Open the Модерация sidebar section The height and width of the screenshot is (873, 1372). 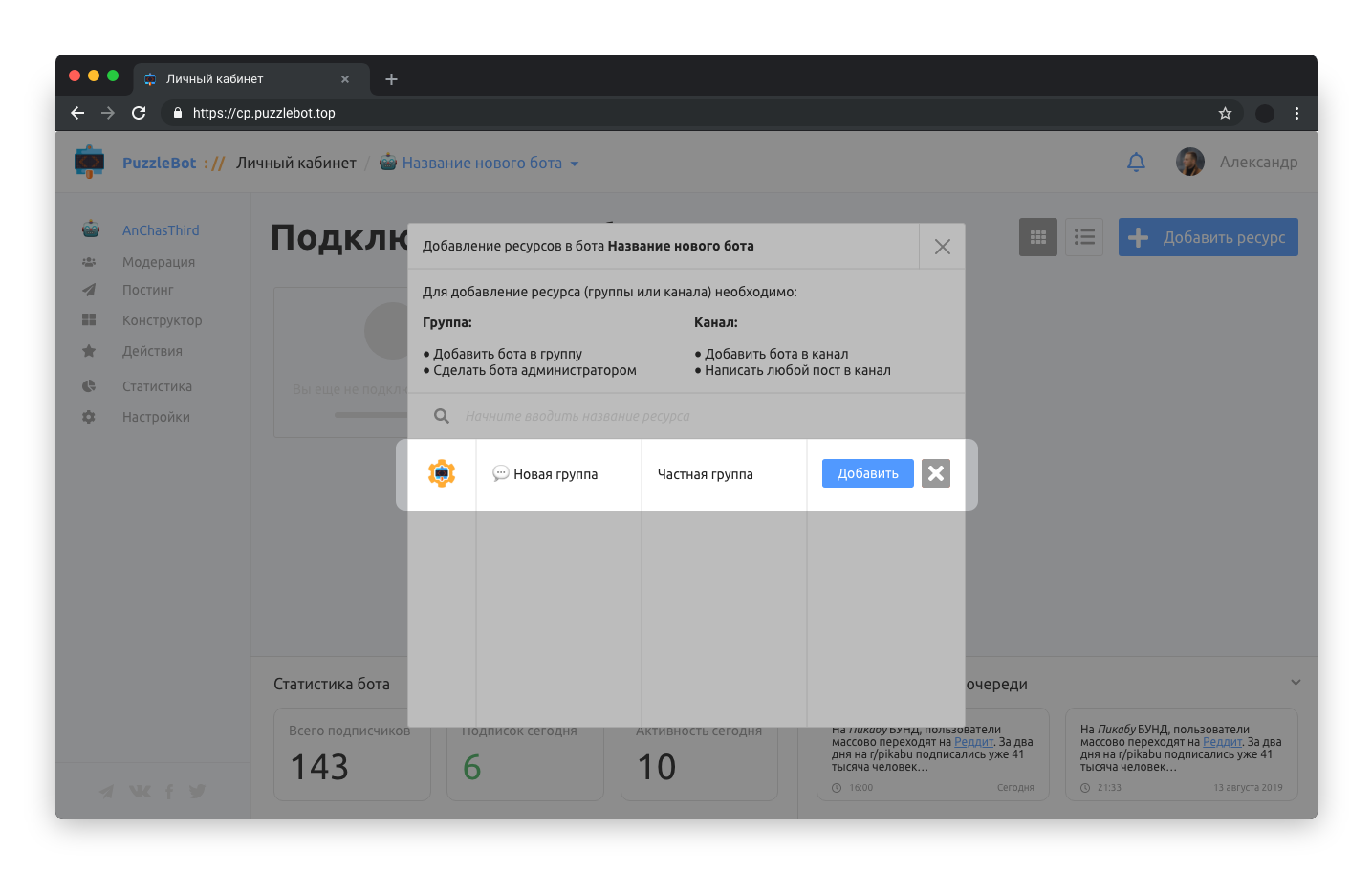click(159, 262)
